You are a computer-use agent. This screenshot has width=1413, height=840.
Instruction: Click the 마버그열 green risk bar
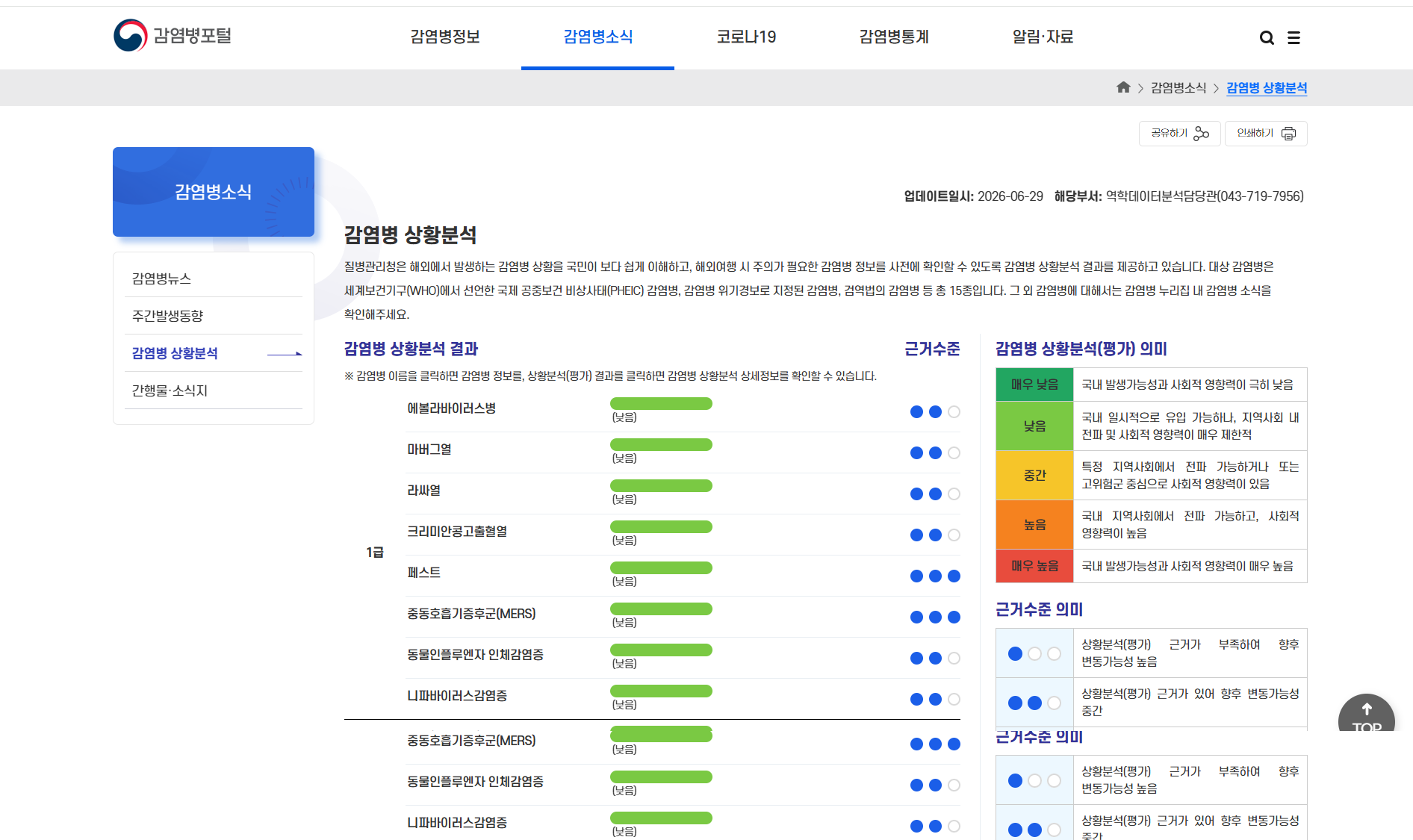tap(662, 445)
